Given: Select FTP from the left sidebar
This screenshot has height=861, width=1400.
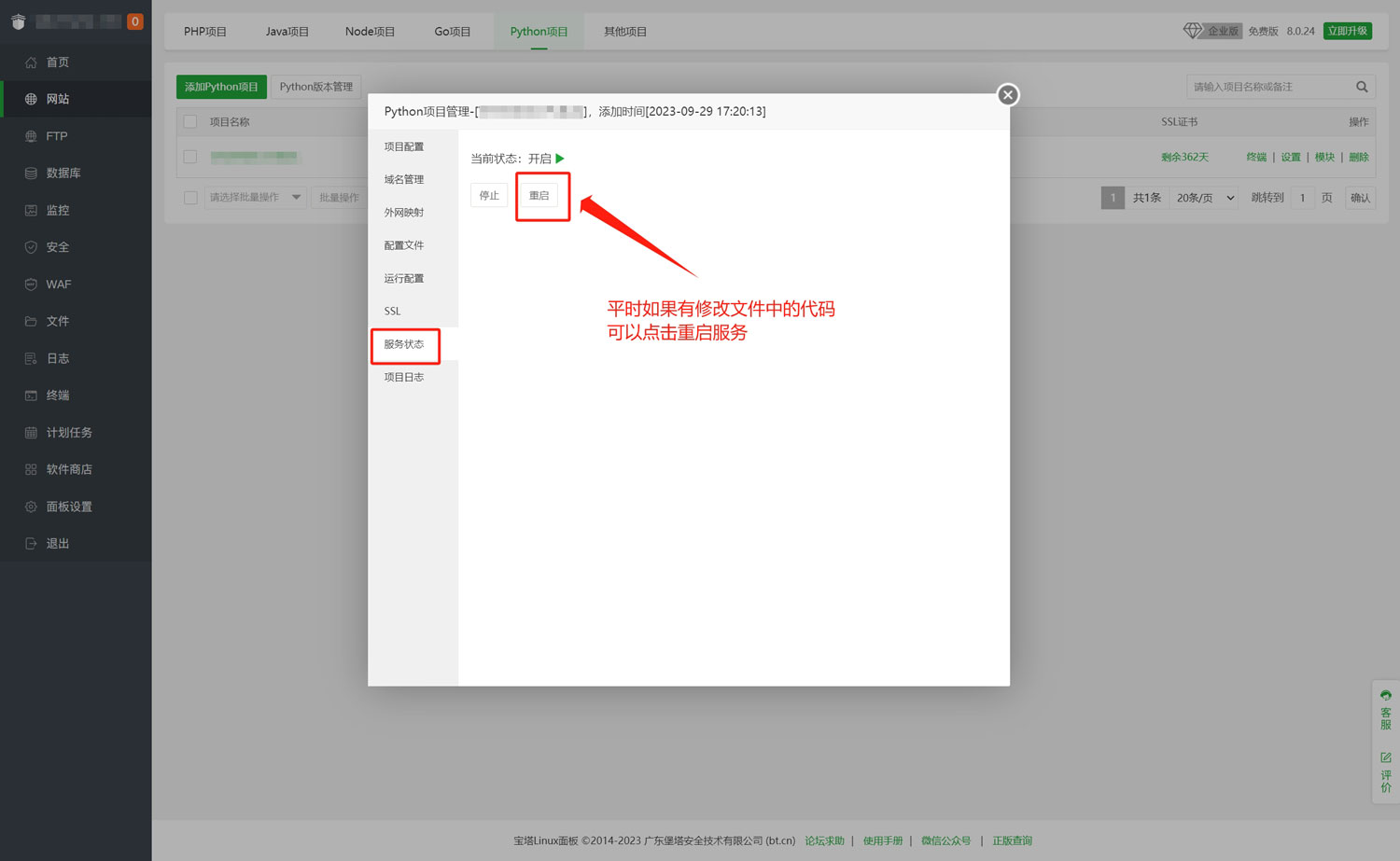Looking at the screenshot, I should click(x=55, y=135).
